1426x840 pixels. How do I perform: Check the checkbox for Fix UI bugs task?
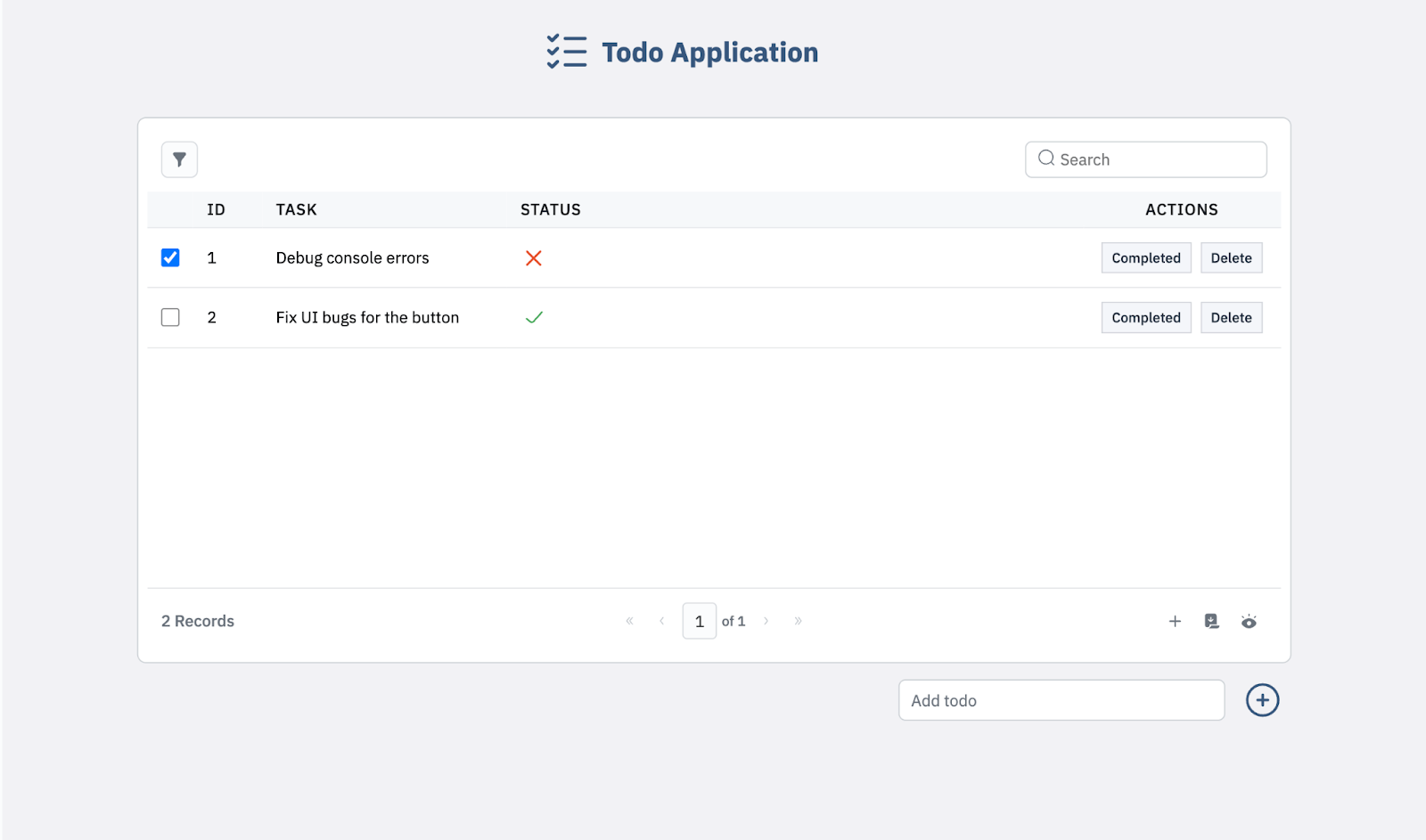(x=169, y=317)
